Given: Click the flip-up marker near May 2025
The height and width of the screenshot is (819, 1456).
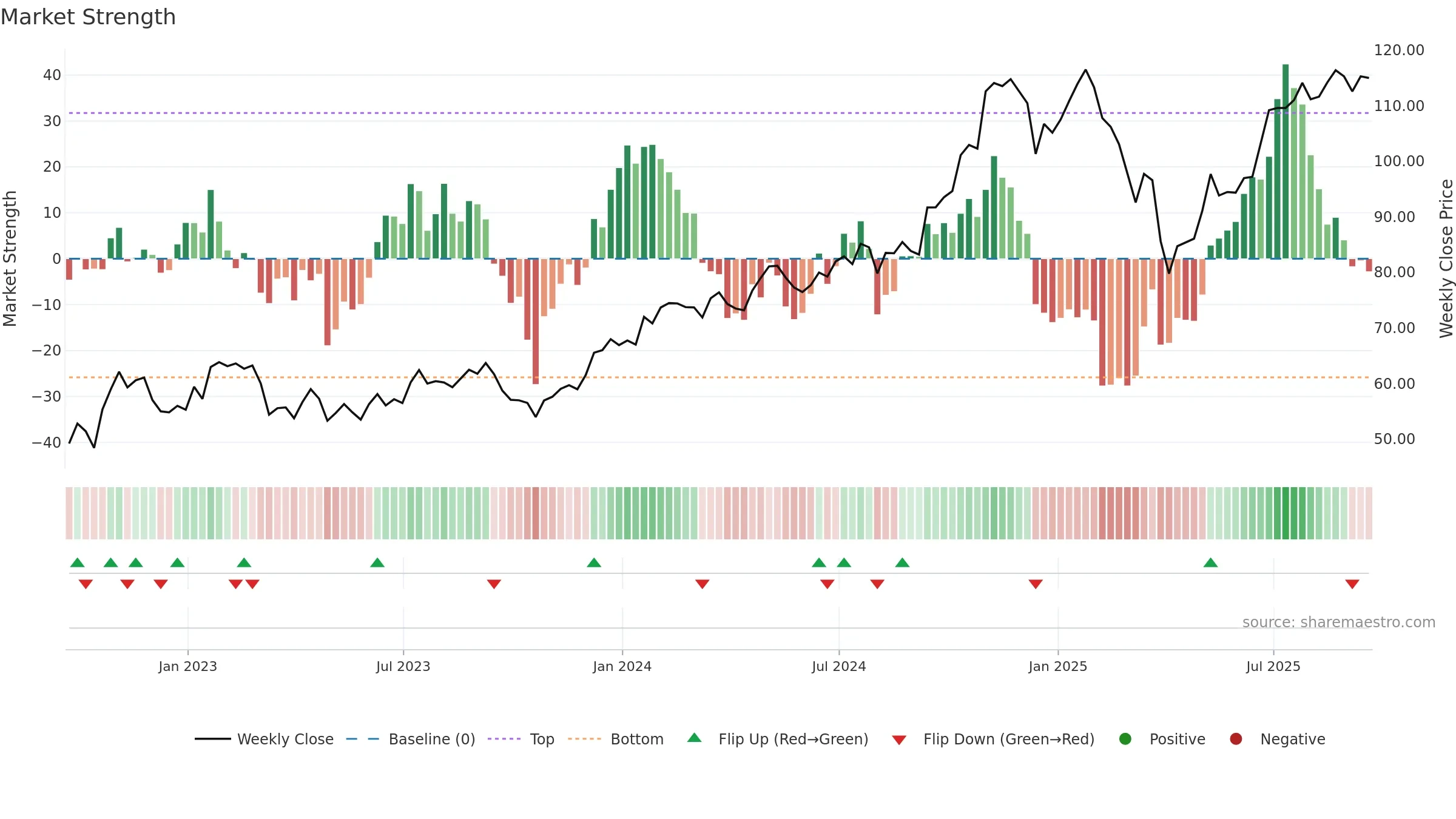Looking at the screenshot, I should point(1210,562).
